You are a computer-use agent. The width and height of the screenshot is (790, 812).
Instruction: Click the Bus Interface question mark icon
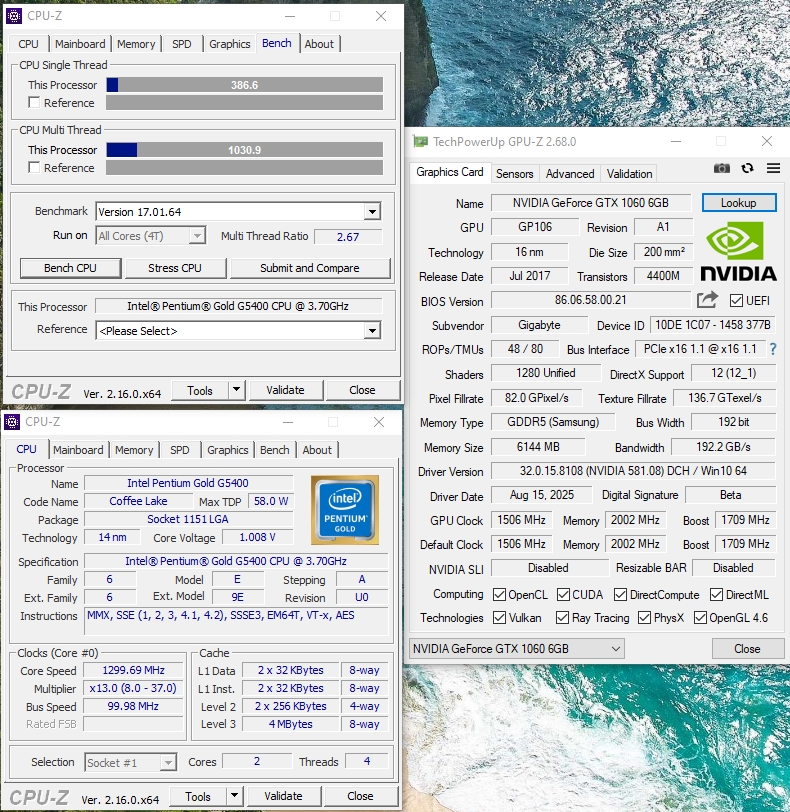point(772,349)
